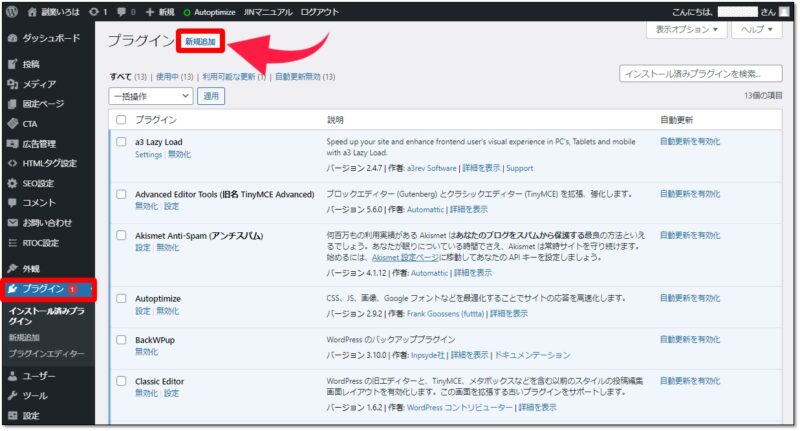Open JINマニュアル in admin bar
Image resolution: width=800 pixels, height=431 pixels.
coord(268,12)
